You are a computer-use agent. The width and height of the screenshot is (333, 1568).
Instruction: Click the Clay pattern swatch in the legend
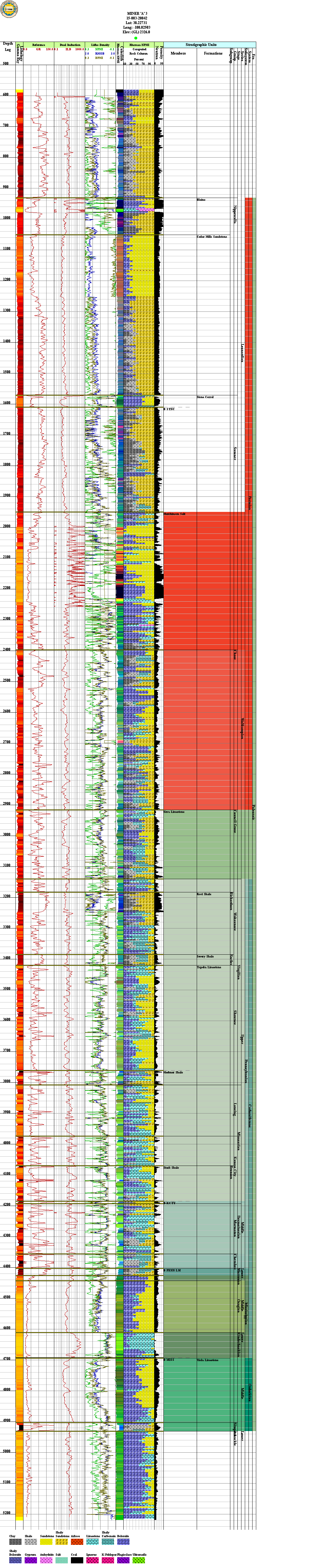[15, 1542]
